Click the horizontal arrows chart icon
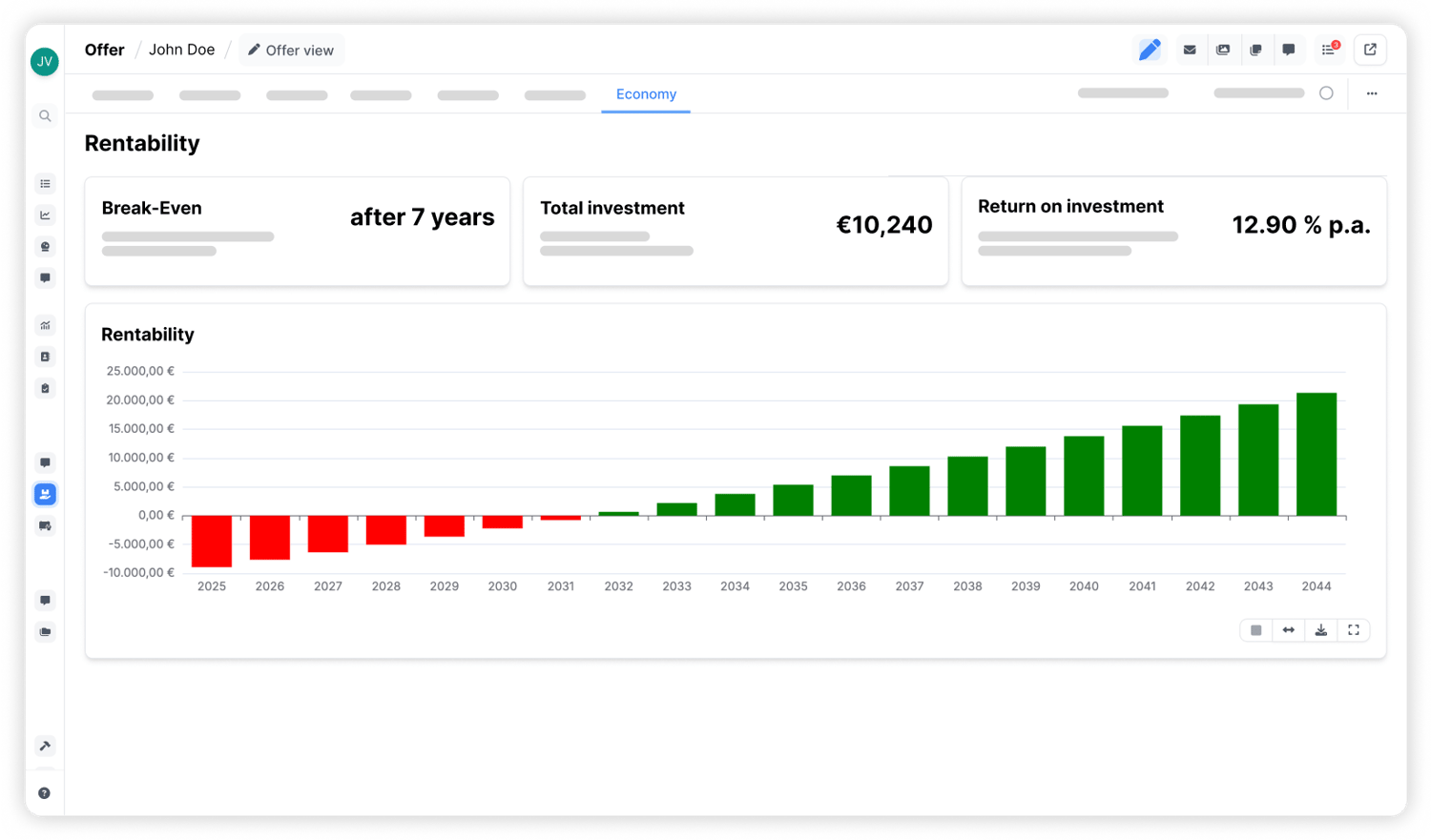 (1289, 630)
